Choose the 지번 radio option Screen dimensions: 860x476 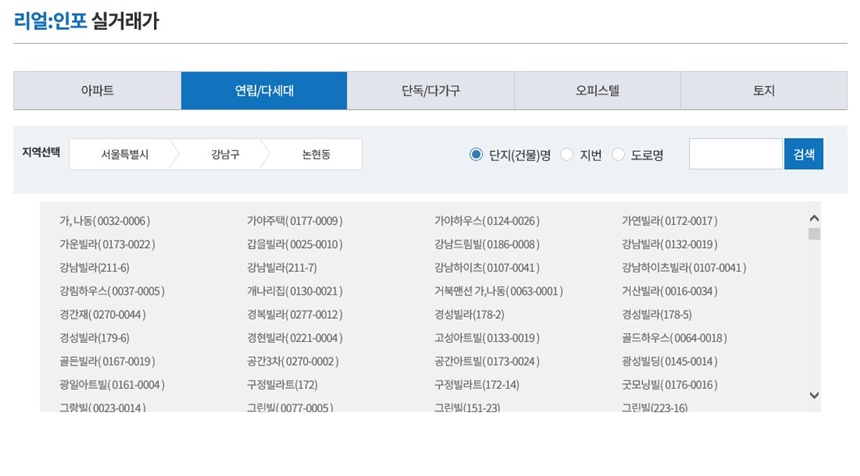tap(567, 155)
